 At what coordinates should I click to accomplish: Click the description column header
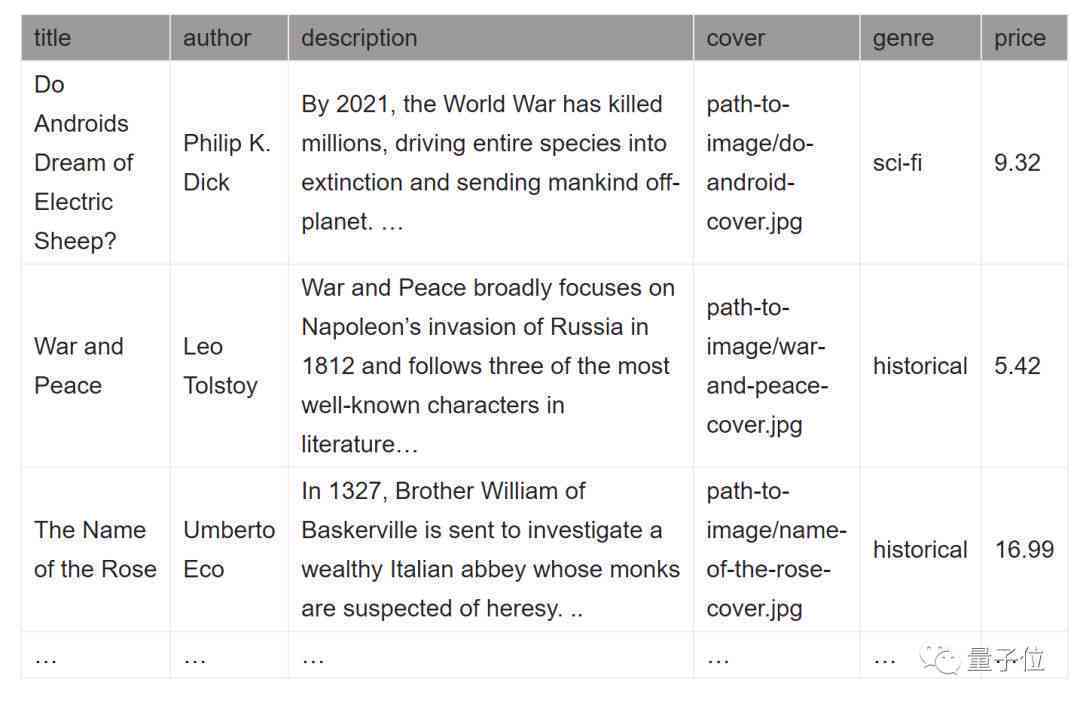pos(491,38)
